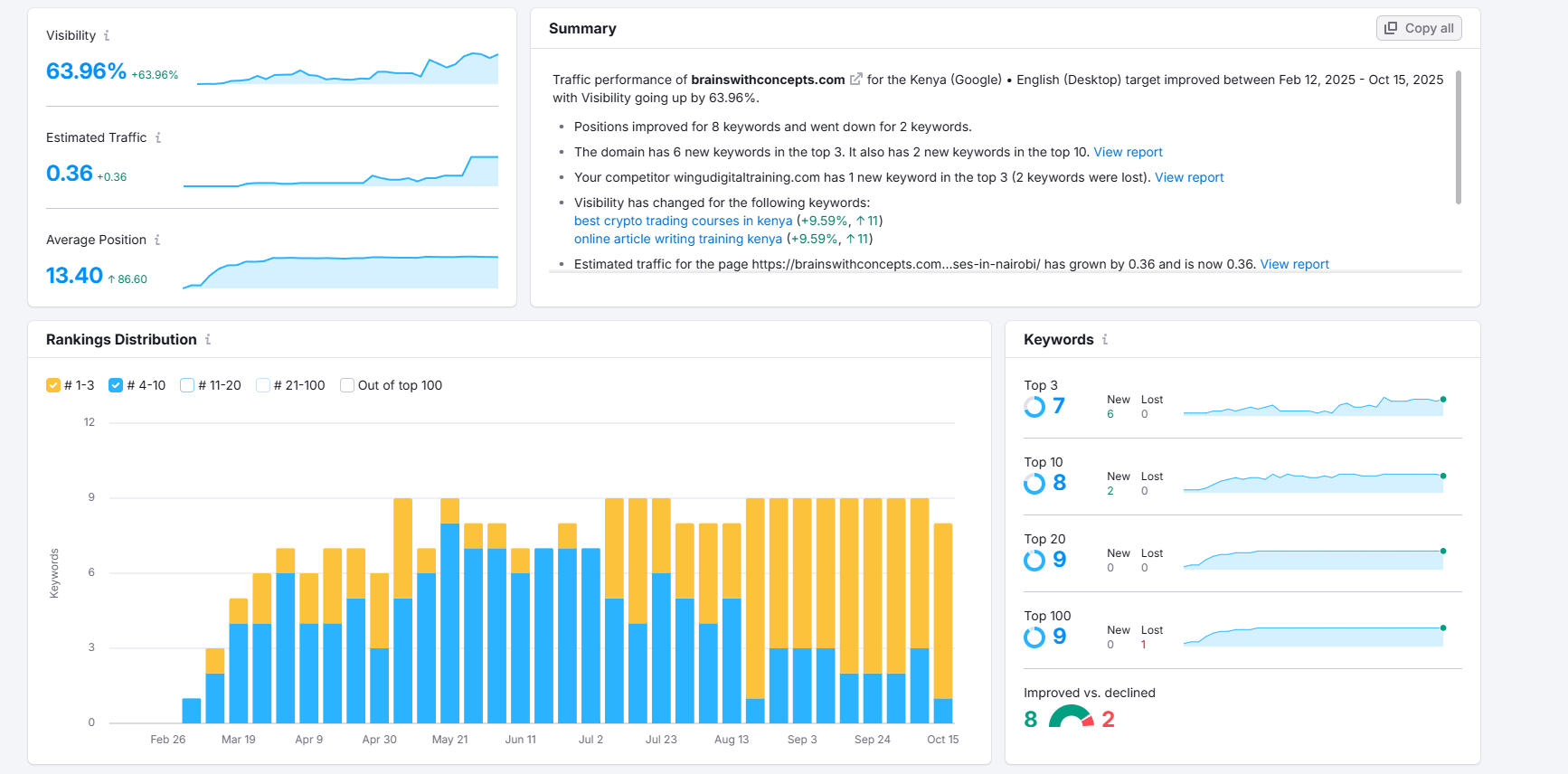This screenshot has width=1568, height=774.
Task: Click the Improved vs. declined gauge icon
Action: [1071, 718]
